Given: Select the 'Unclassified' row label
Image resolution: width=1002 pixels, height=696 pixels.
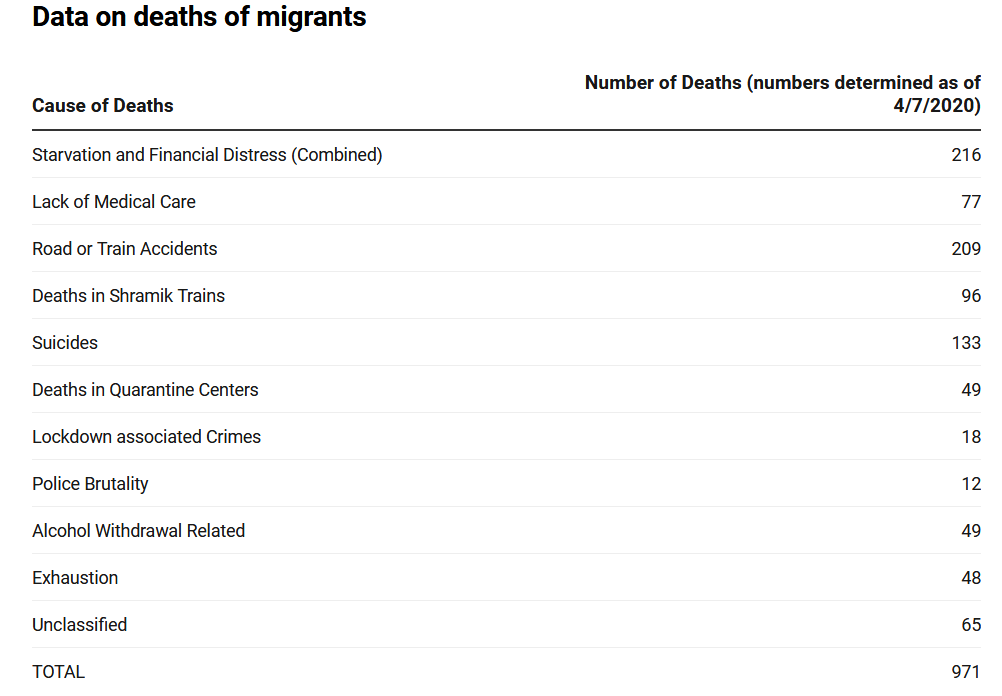Looking at the screenshot, I should [79, 625].
